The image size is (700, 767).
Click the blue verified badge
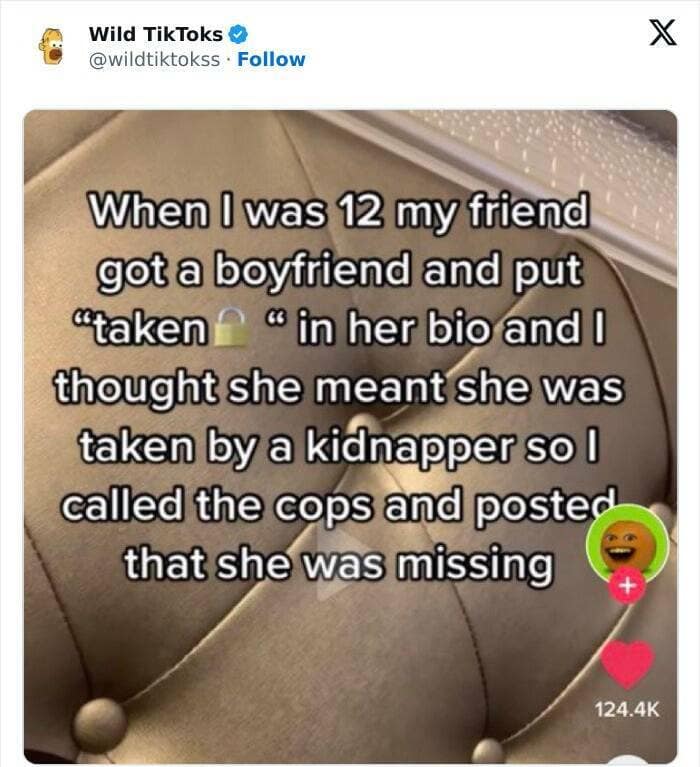coord(239,34)
